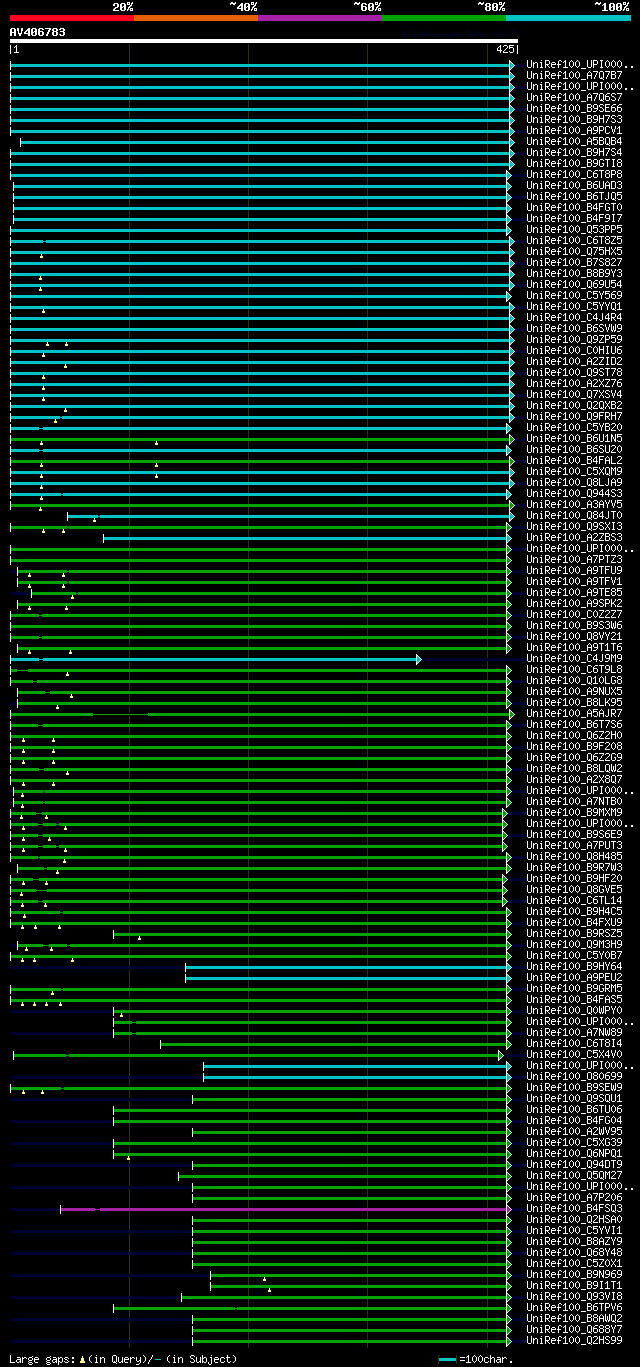Open hit UniRef100_A5BQB4

tap(574, 142)
